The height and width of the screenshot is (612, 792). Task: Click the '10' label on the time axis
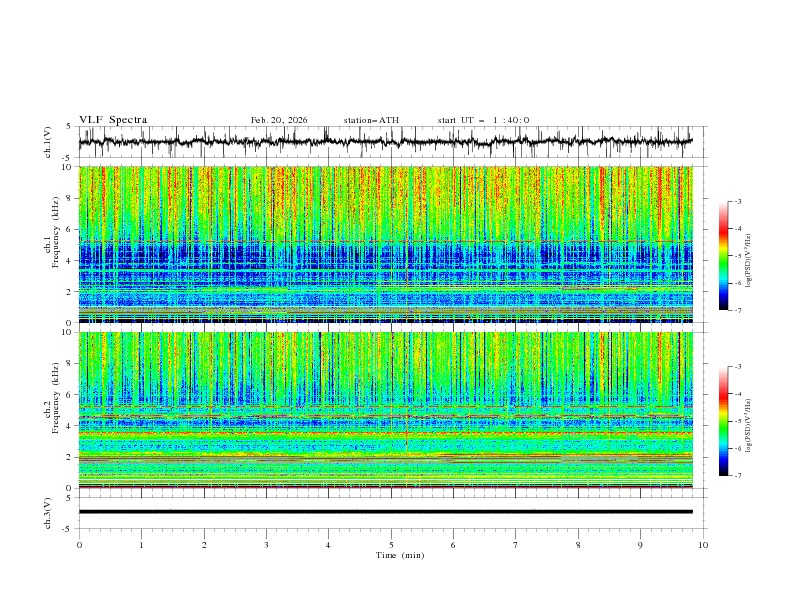pyautogui.click(x=703, y=545)
